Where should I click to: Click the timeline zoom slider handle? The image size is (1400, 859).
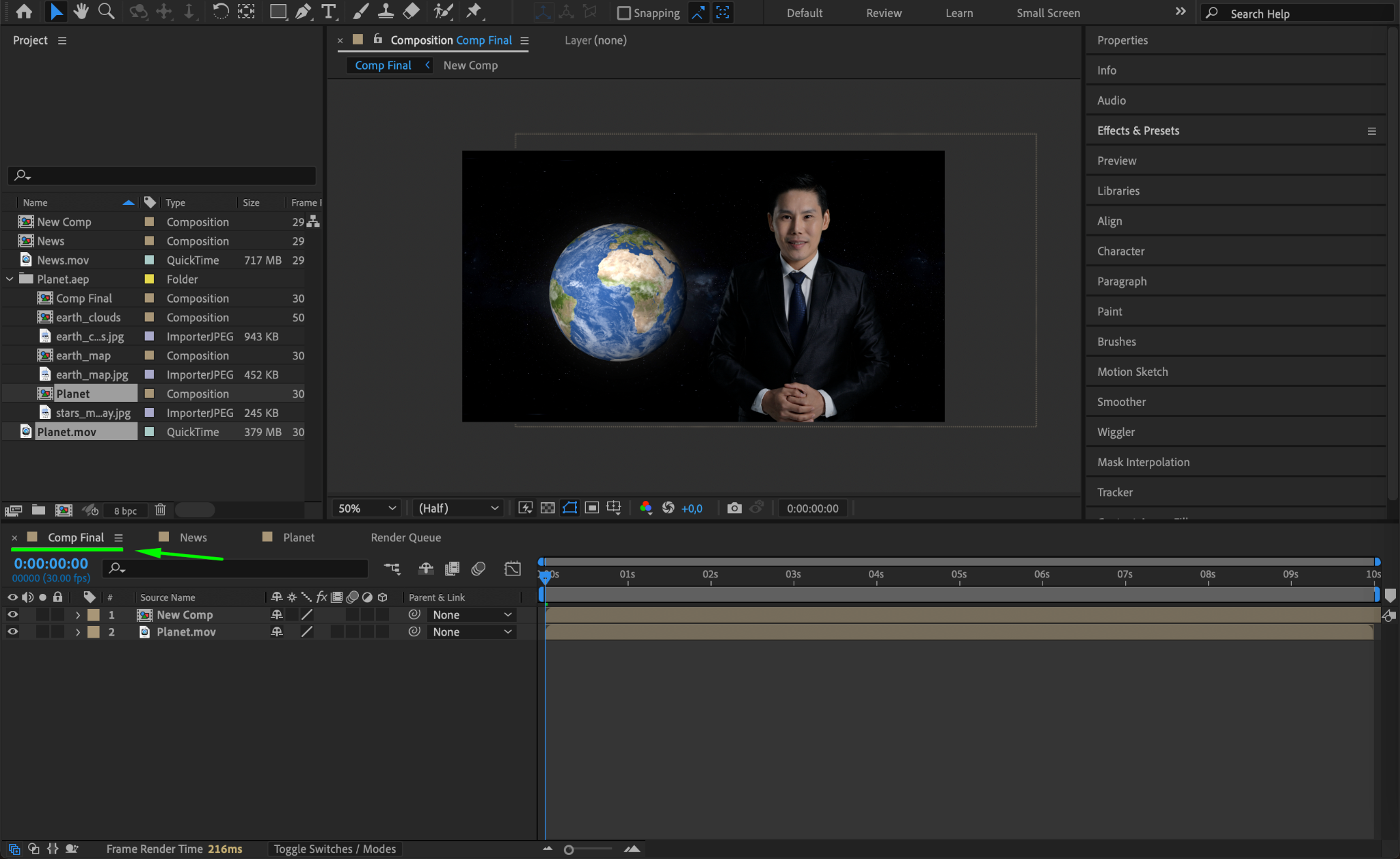point(568,849)
